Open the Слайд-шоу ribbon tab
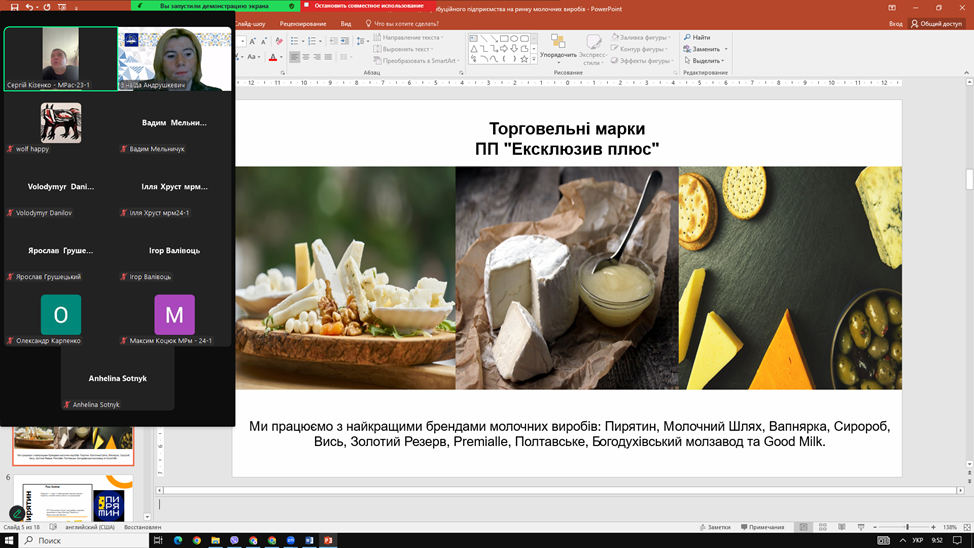Screen dimensions: 974x548 [250, 24]
